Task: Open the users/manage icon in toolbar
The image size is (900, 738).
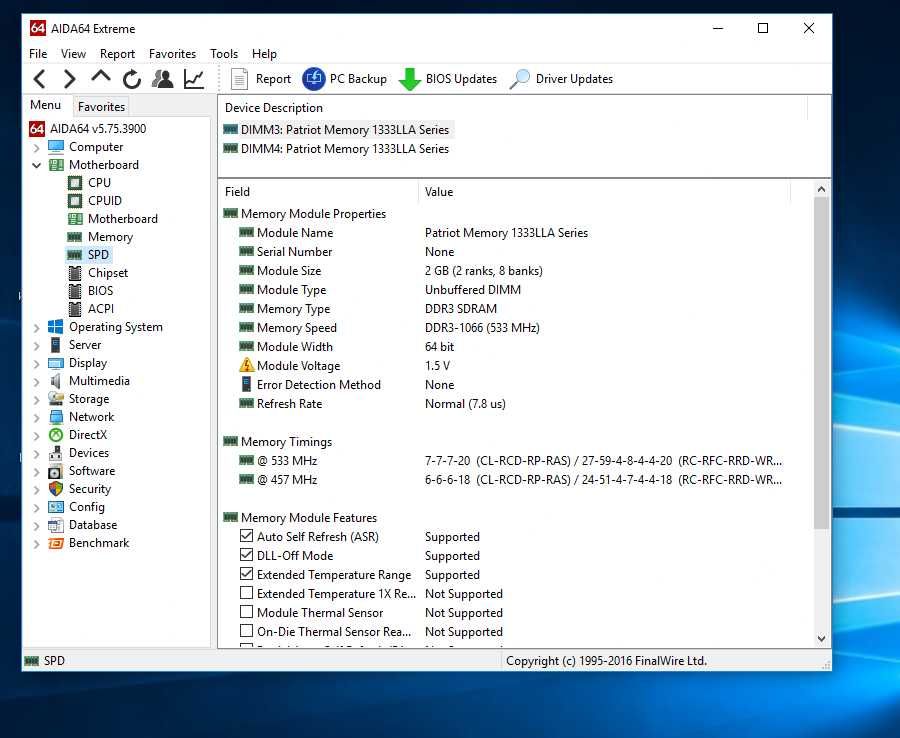Action: (163, 79)
